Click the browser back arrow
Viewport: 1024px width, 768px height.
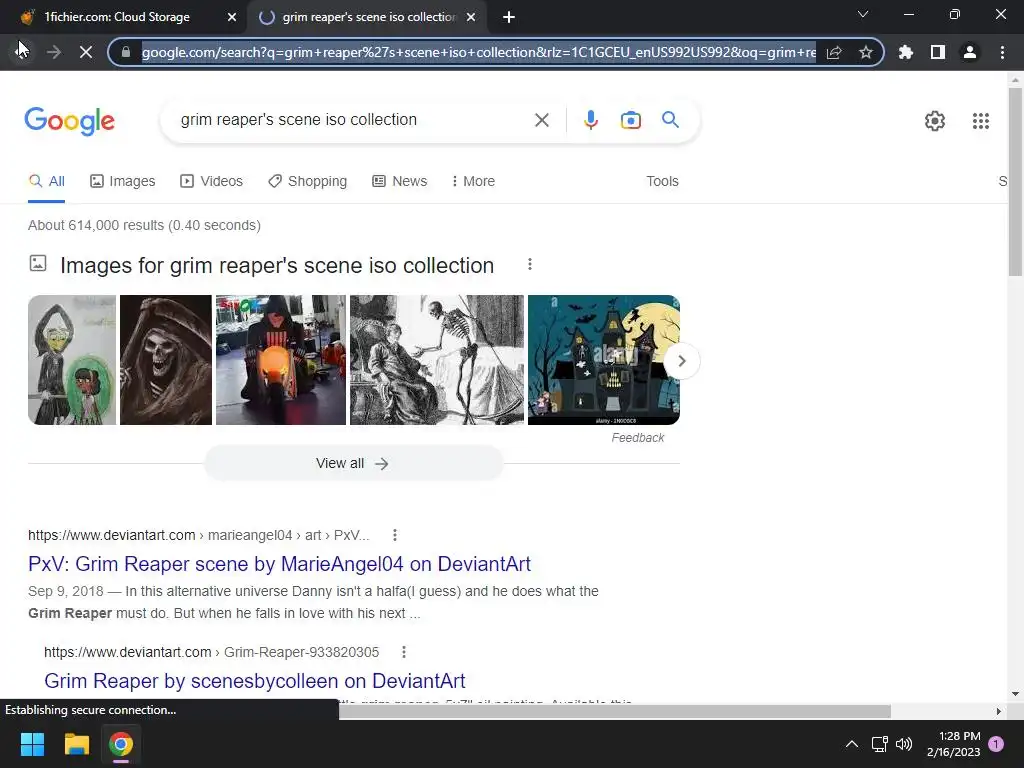tap(22, 52)
